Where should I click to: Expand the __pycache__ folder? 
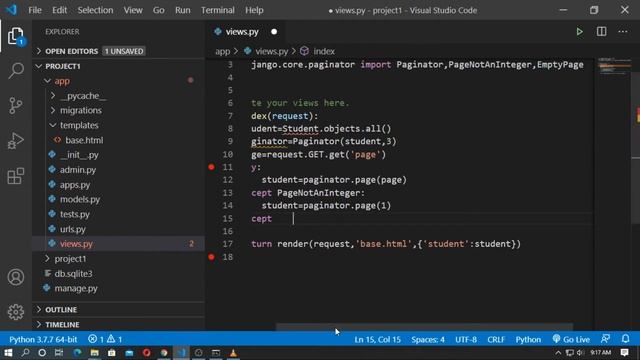[x=118, y=96]
